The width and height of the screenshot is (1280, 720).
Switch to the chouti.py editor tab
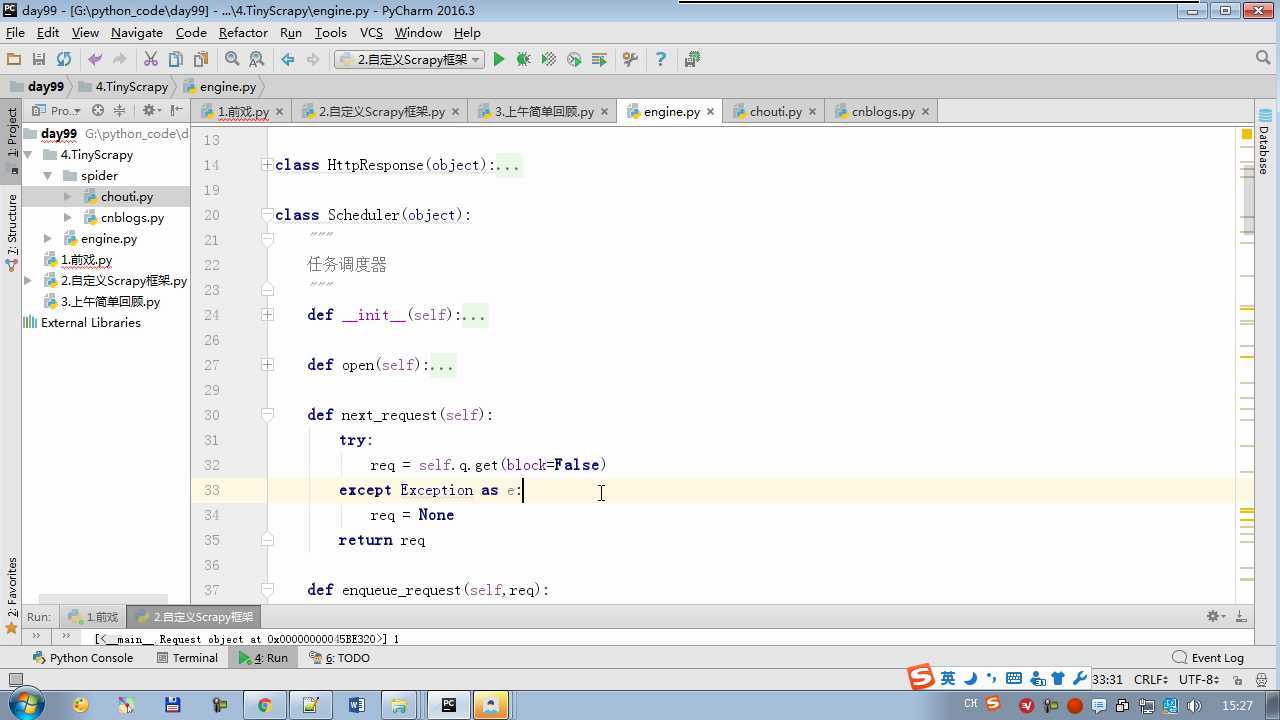[x=775, y=111]
